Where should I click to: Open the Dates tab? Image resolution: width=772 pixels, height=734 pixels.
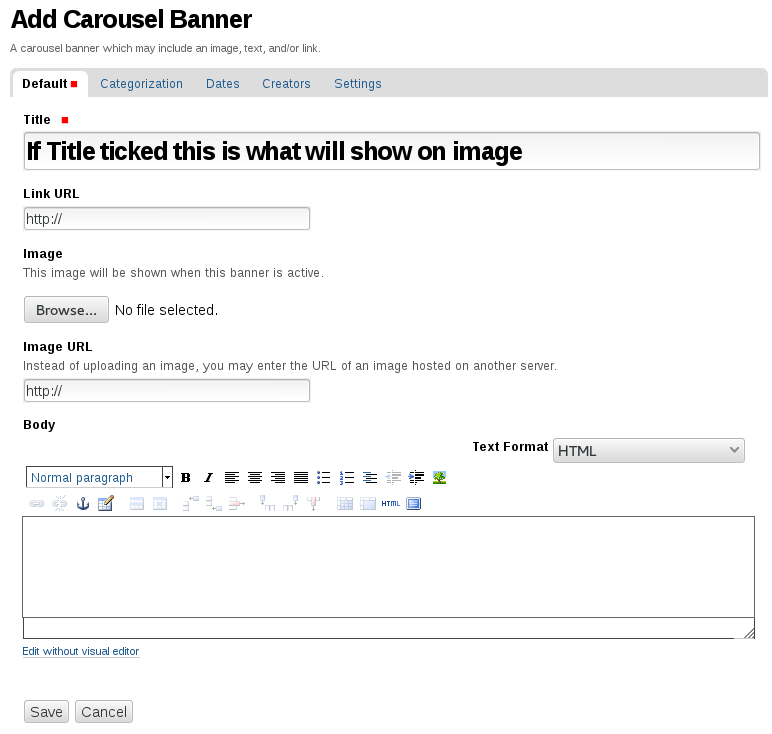coord(223,84)
